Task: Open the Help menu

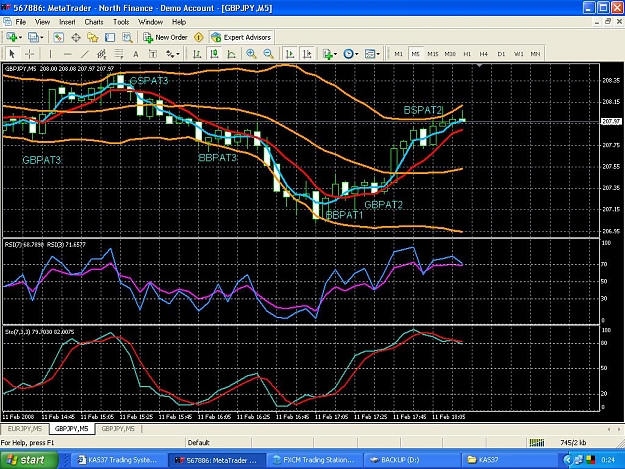Action: 179,22
